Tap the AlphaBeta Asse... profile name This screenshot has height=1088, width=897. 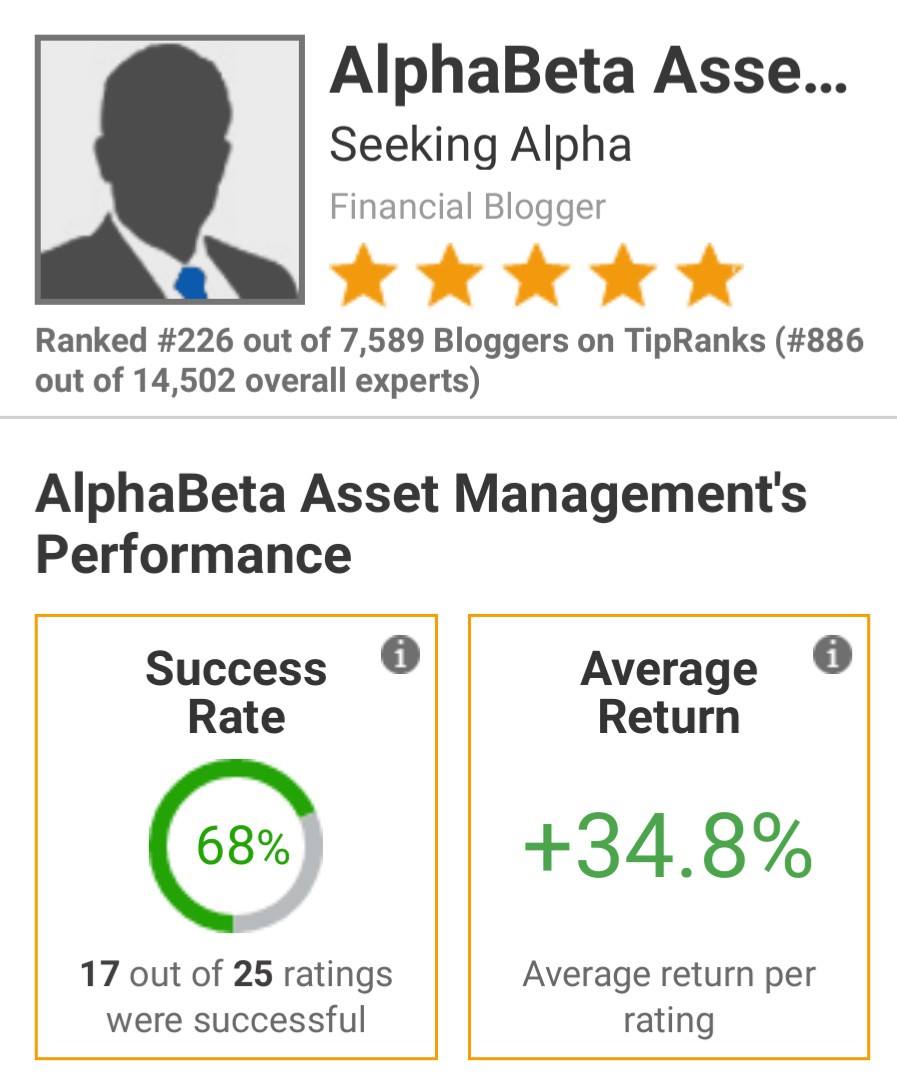click(588, 71)
